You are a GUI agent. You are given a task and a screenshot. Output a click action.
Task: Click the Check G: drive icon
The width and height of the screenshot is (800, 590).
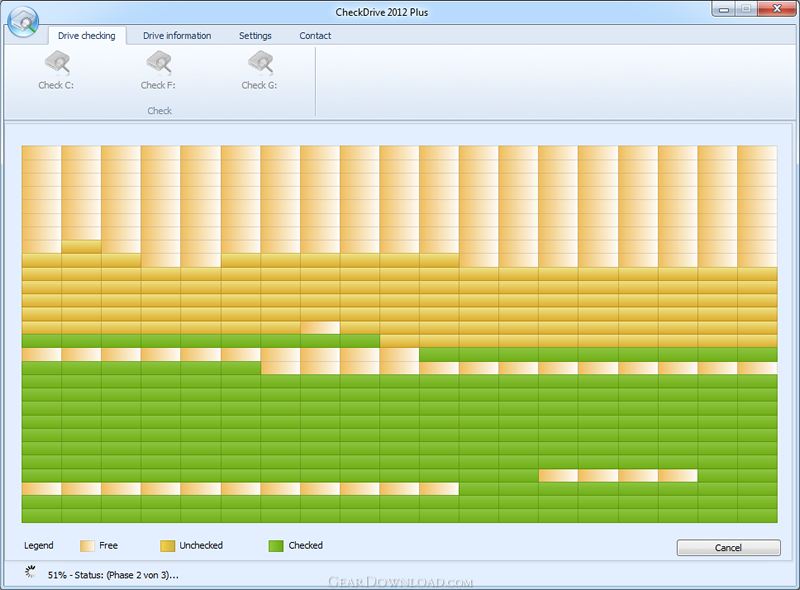pos(260,63)
